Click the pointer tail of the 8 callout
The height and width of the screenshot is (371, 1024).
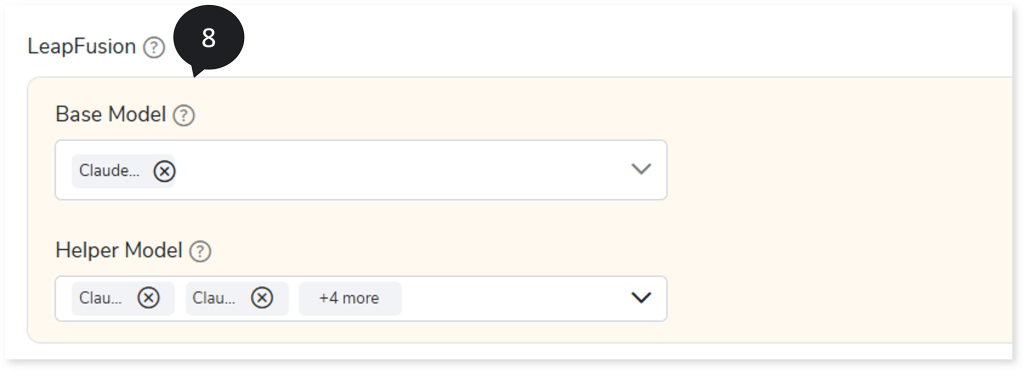point(197,71)
